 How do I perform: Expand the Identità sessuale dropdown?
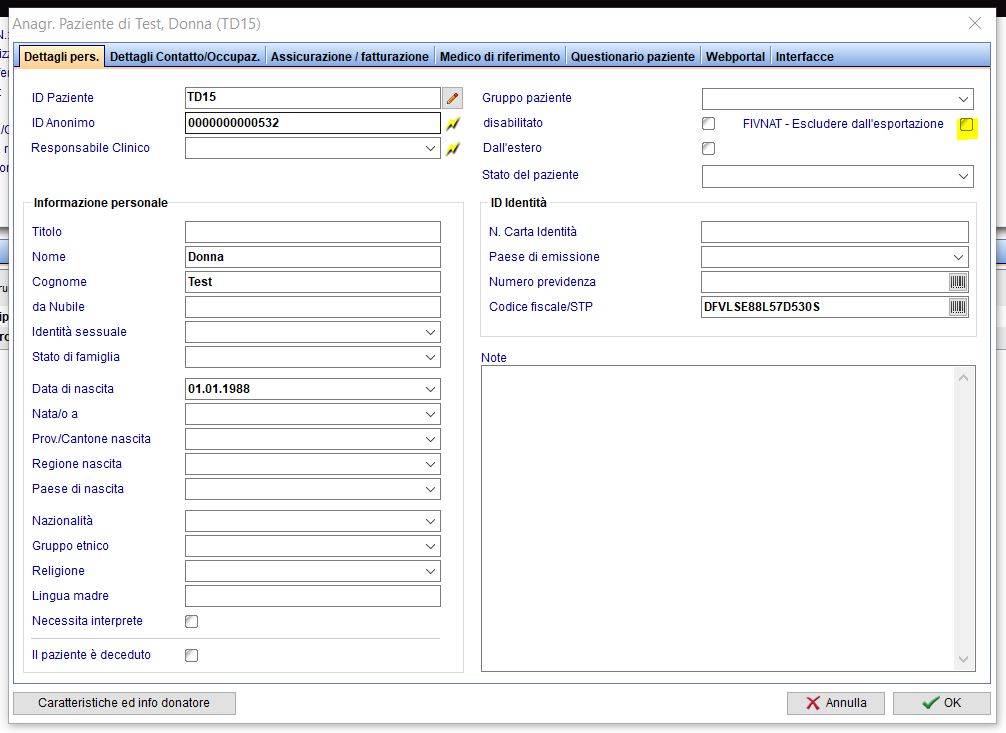point(430,332)
